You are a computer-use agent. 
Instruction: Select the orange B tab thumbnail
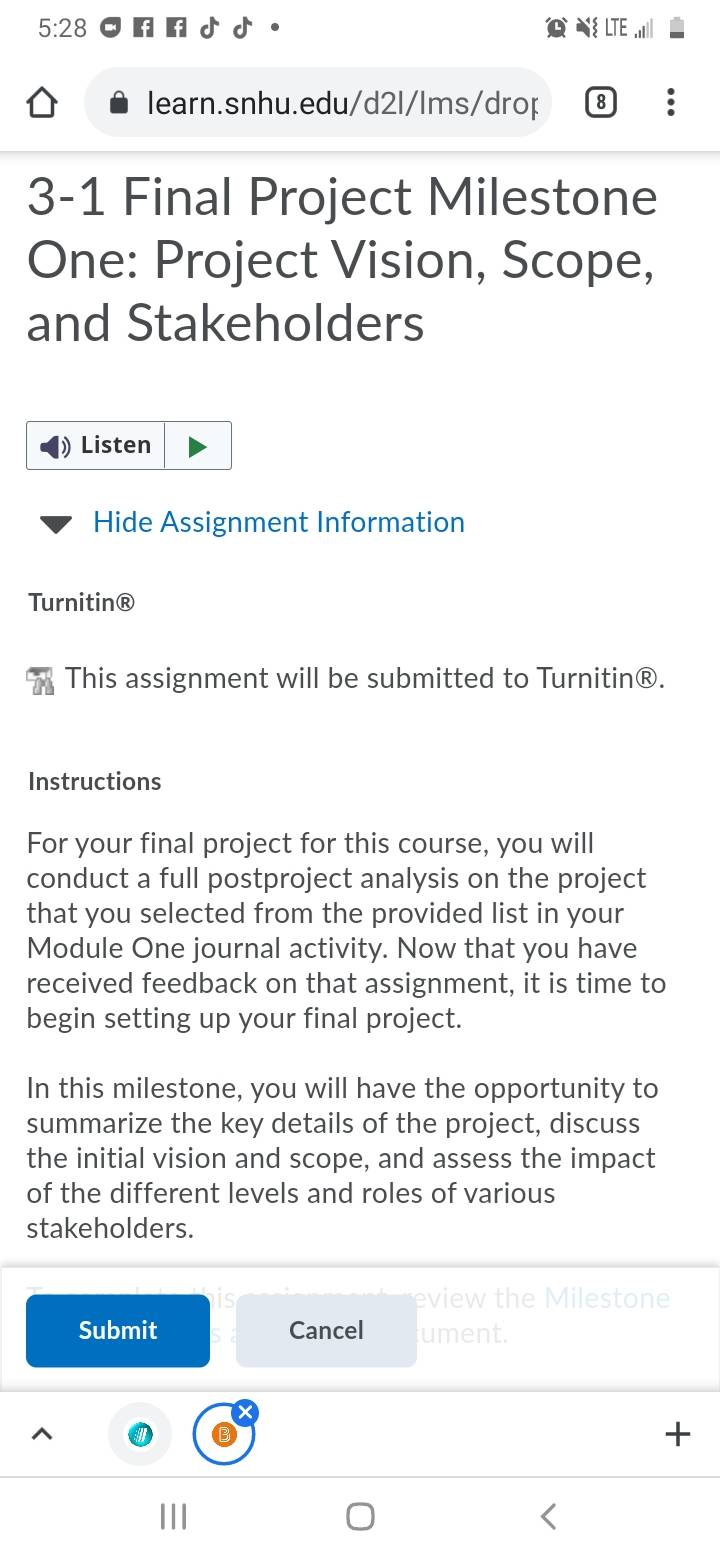(224, 1435)
